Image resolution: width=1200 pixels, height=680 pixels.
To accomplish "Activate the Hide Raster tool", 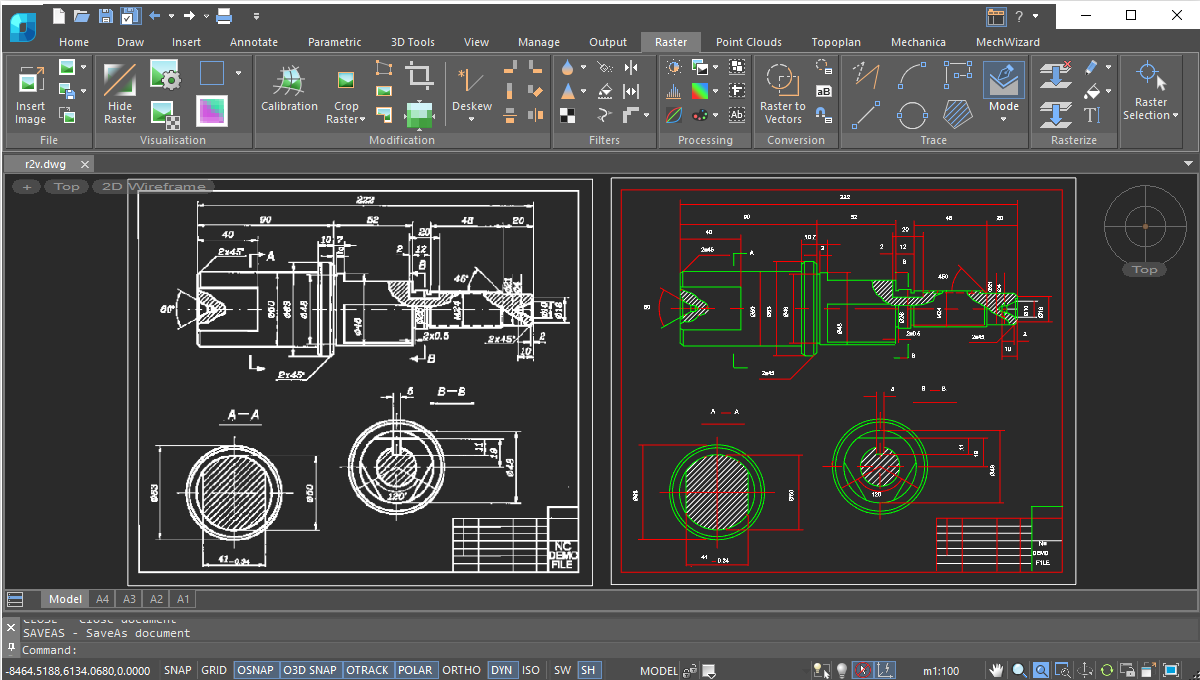I will 119,90.
